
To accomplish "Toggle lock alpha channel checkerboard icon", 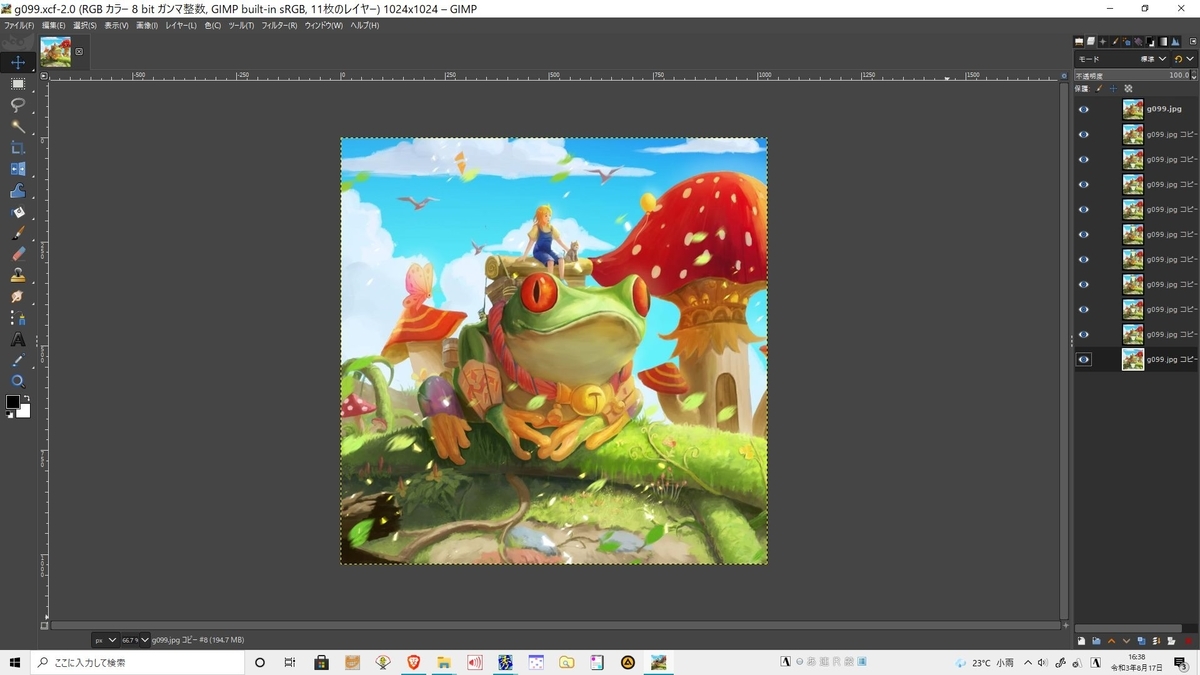I will 1126,88.
